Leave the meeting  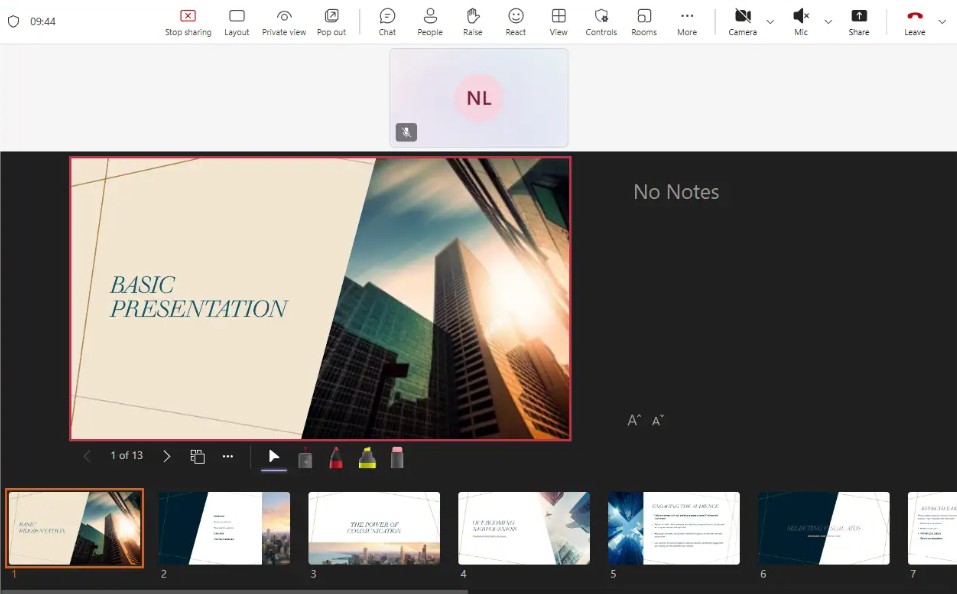[x=914, y=21]
